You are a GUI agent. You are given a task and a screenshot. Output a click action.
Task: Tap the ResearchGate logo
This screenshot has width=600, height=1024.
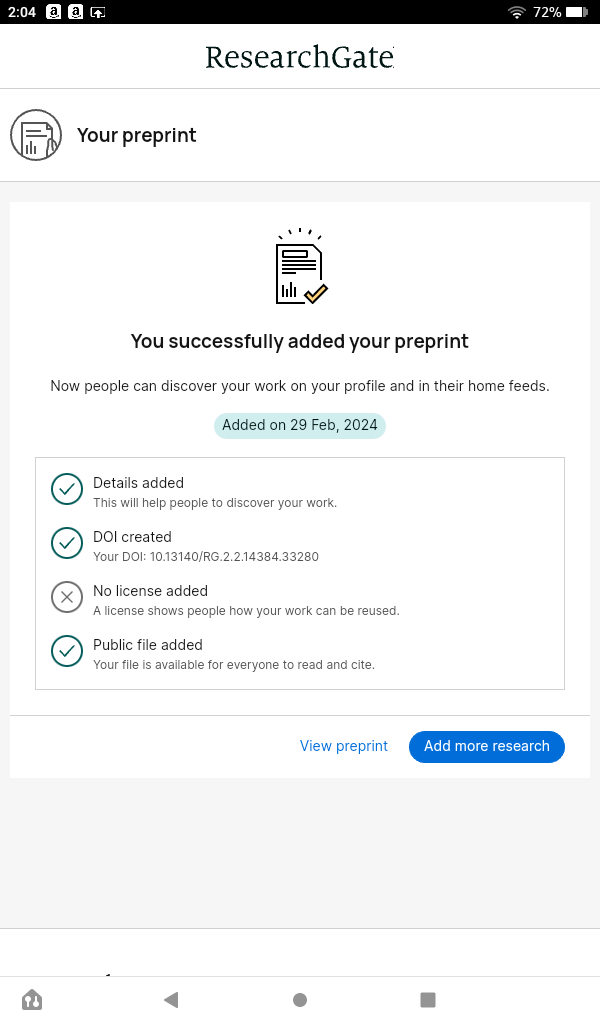pos(299,57)
